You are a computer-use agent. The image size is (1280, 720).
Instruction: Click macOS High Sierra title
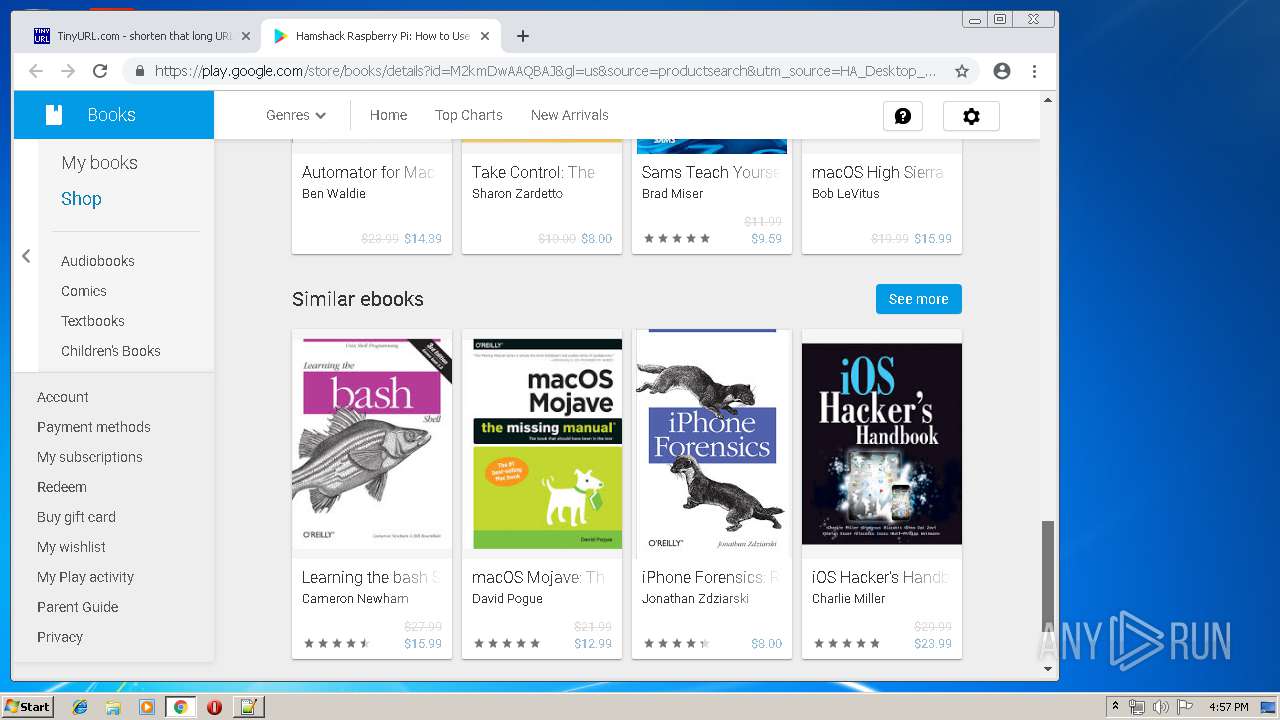877,172
